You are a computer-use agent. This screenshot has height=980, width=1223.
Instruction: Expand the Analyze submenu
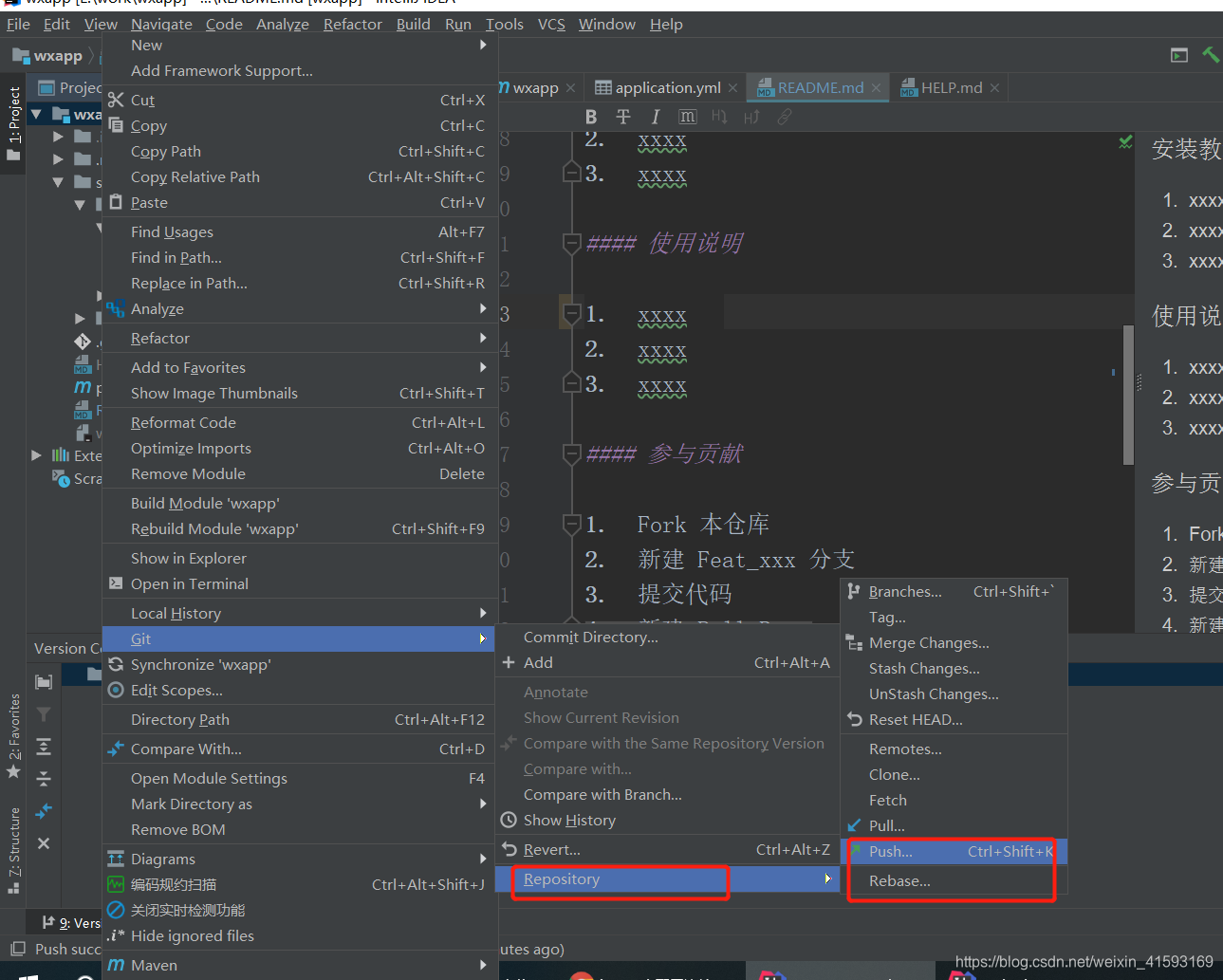tap(483, 308)
